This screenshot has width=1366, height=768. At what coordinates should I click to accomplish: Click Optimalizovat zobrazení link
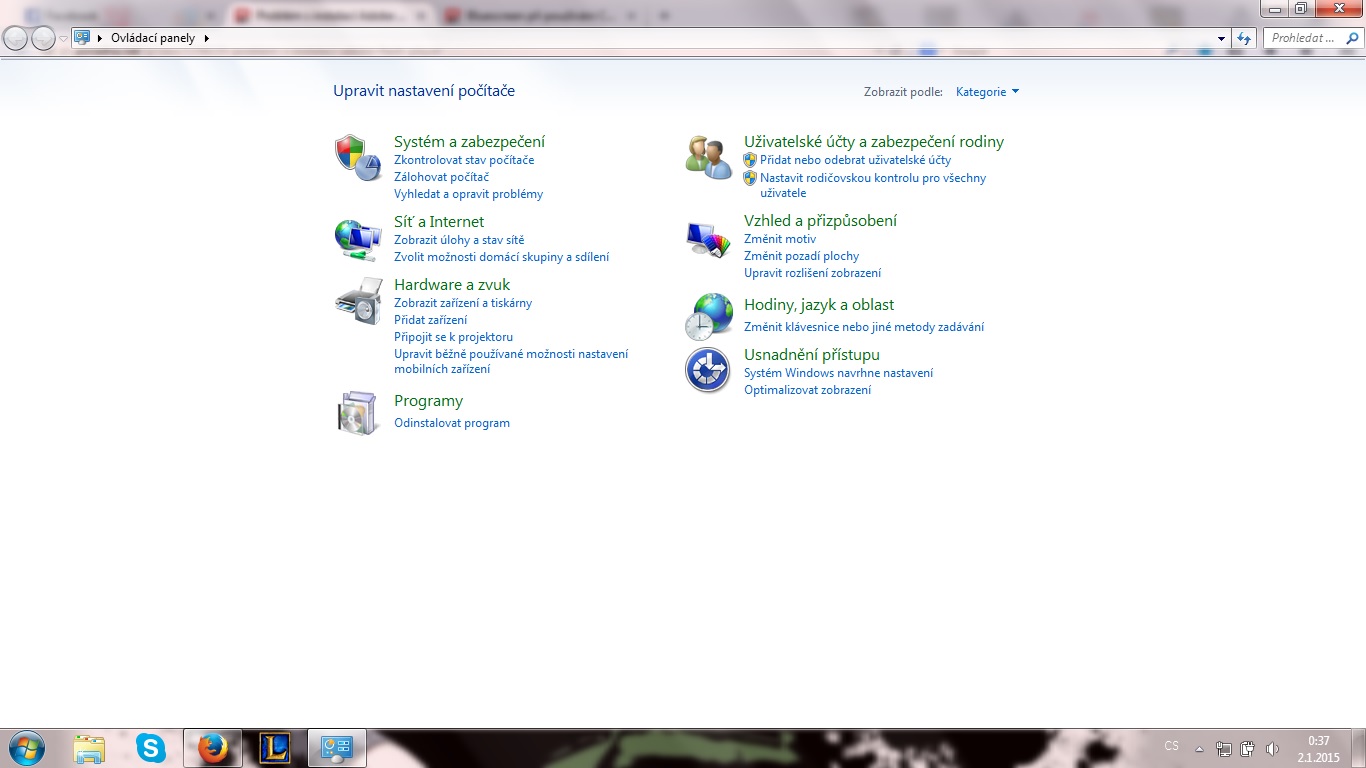(x=807, y=390)
